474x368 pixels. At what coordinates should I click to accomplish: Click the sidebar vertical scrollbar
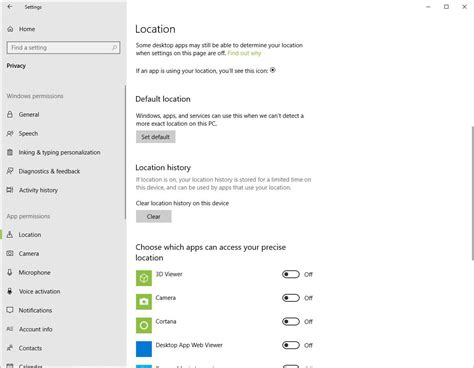pos(125,152)
